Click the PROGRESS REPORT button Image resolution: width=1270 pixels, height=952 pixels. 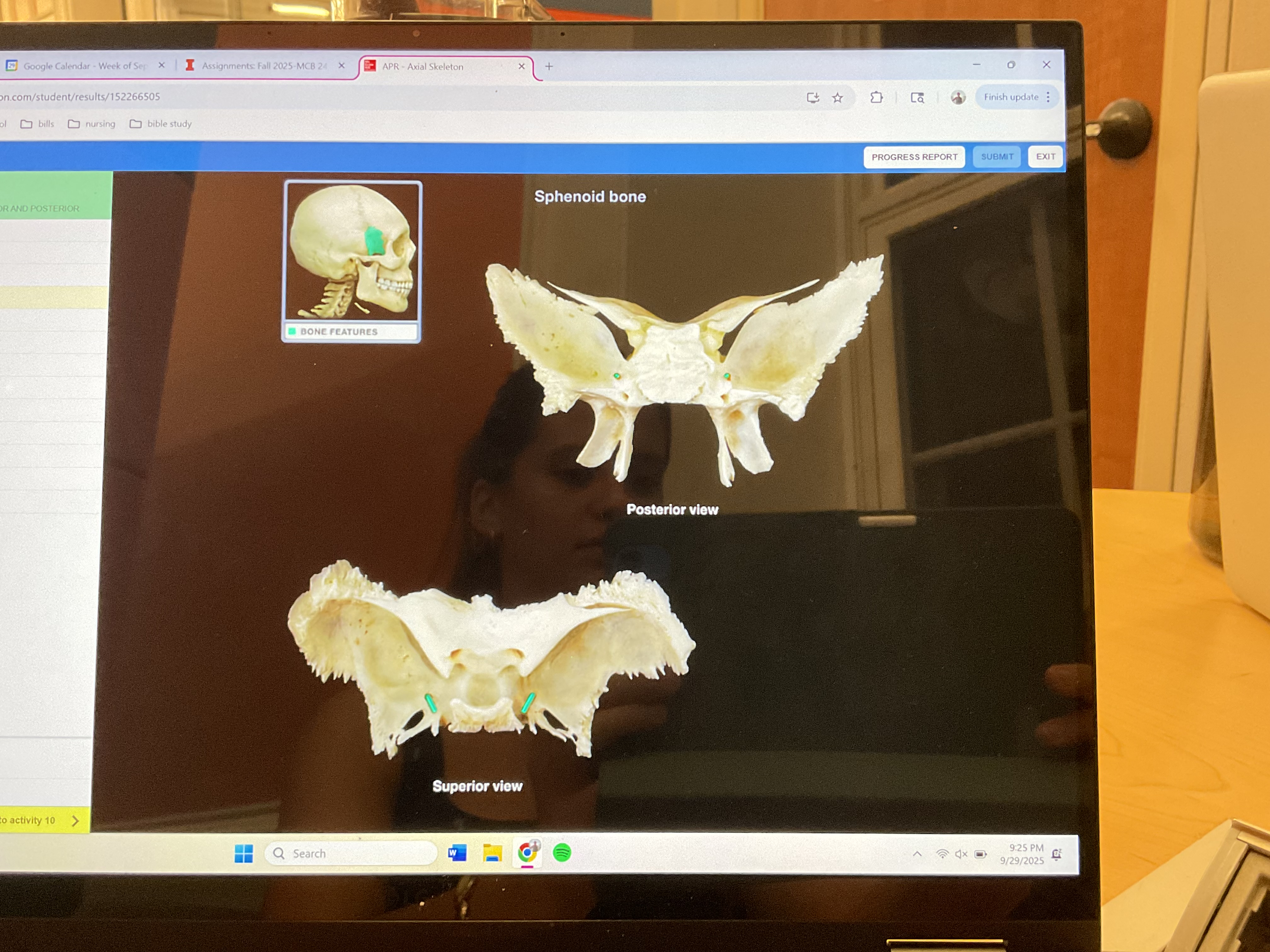pos(914,157)
